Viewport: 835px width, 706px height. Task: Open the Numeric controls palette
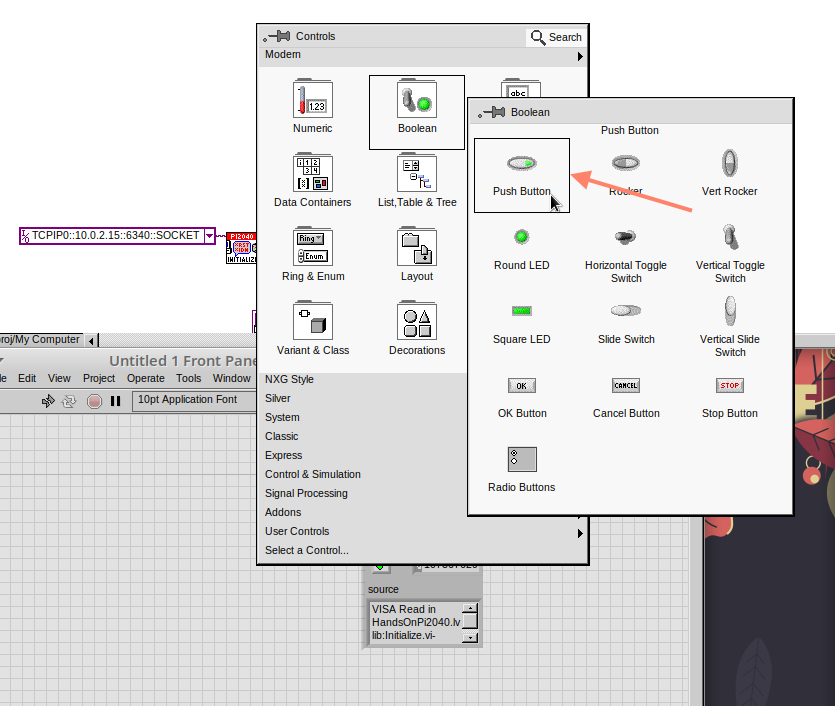coord(313,106)
